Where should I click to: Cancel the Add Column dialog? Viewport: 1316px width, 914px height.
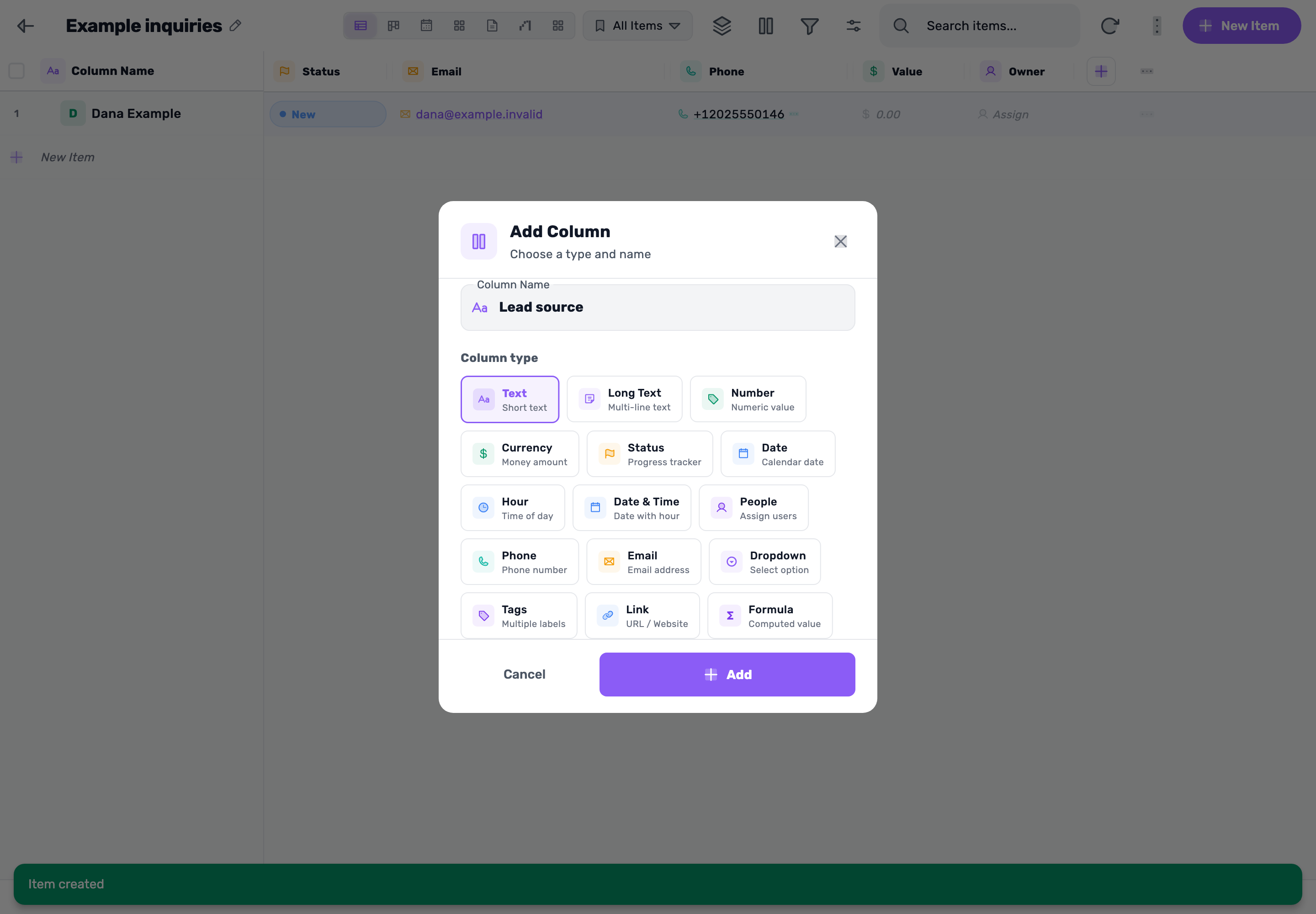pos(524,675)
